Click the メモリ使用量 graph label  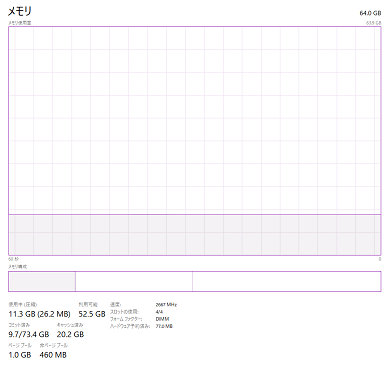[20, 23]
